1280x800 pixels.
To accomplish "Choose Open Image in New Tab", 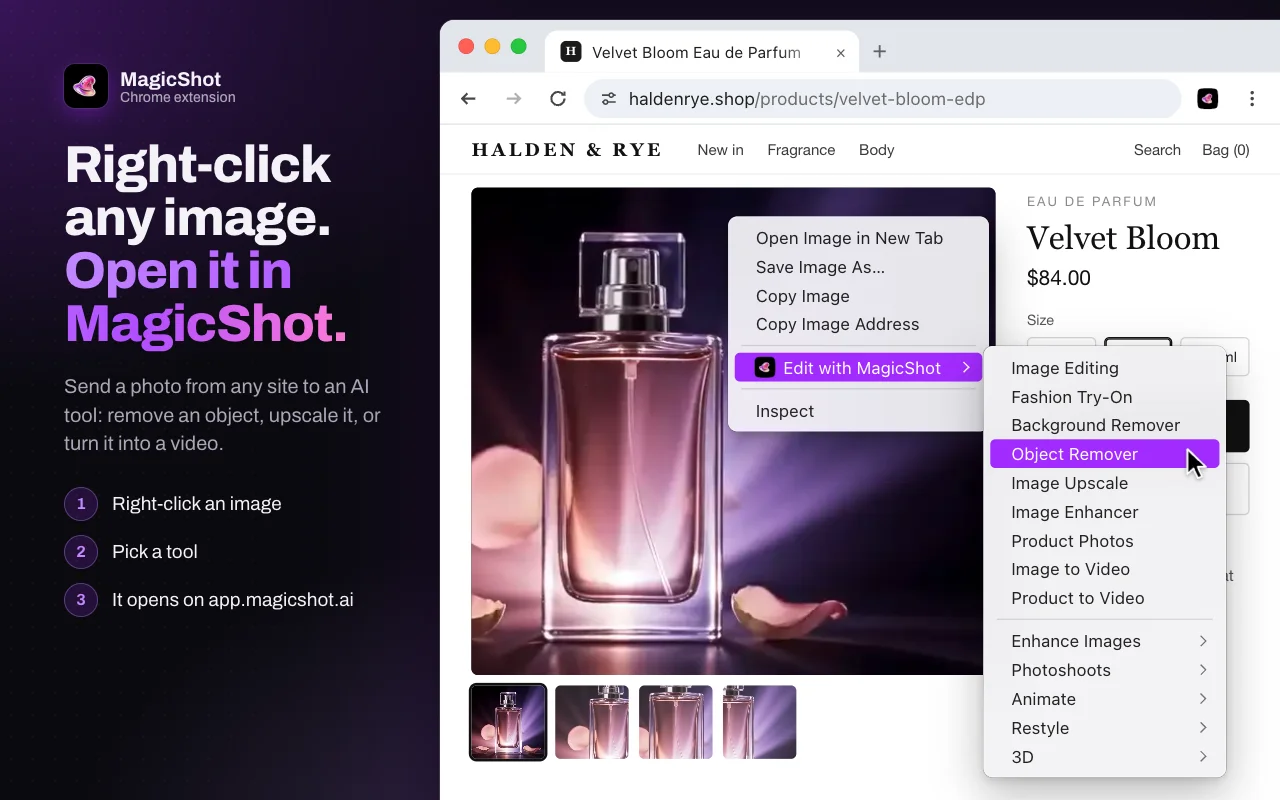I will click(858, 238).
